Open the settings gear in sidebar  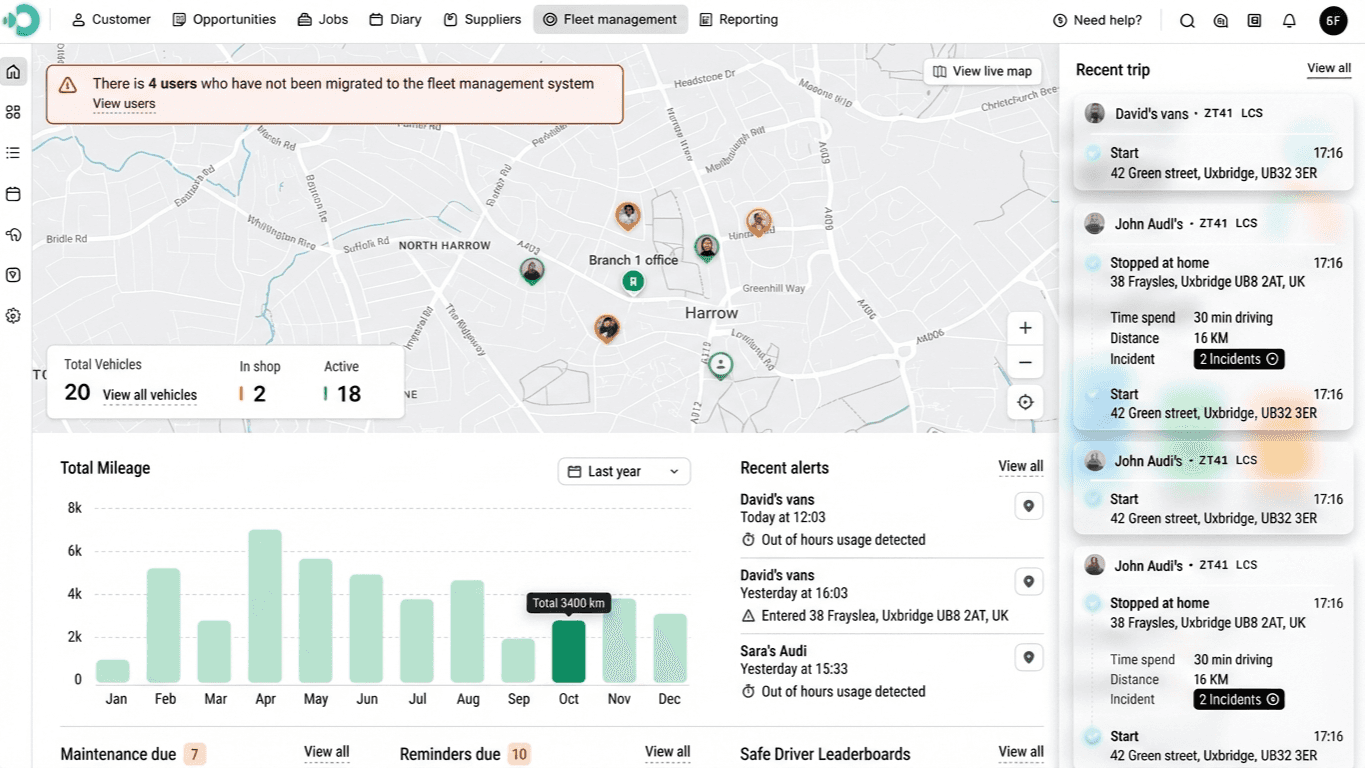(x=13, y=316)
